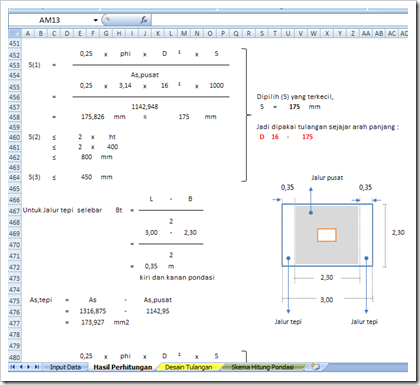The height and width of the screenshot is (385, 420).
Task: Select column M header
Action: point(184,33)
